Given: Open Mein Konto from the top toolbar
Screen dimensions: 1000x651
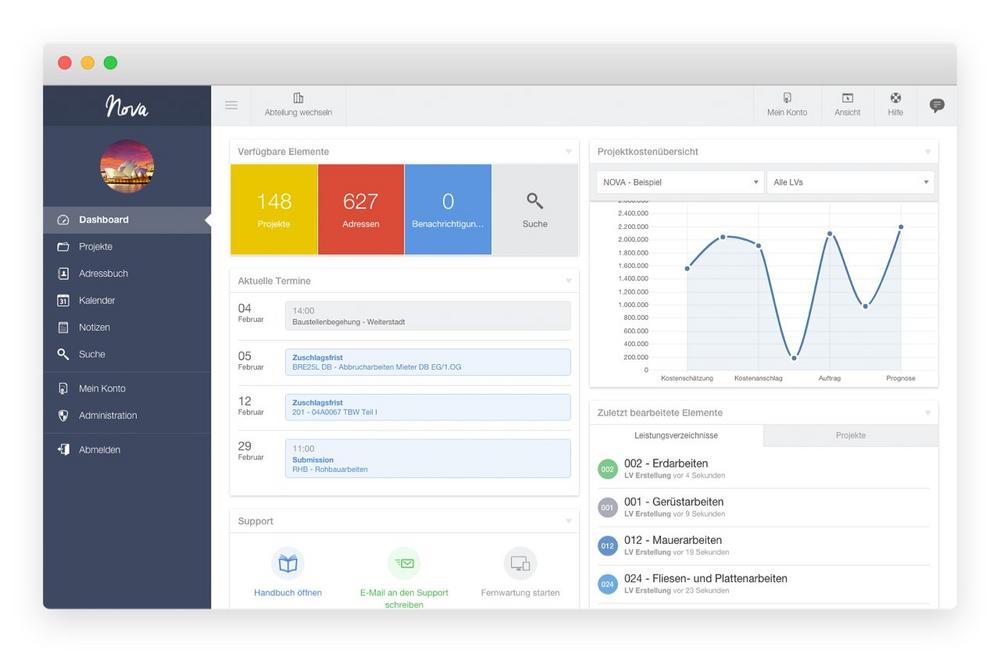Looking at the screenshot, I should click(x=787, y=105).
